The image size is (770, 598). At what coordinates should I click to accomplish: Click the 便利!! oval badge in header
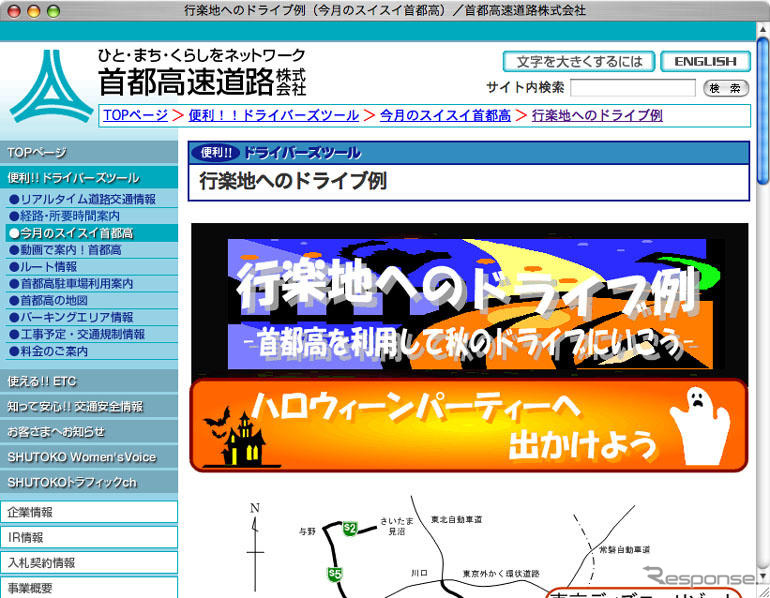point(216,153)
